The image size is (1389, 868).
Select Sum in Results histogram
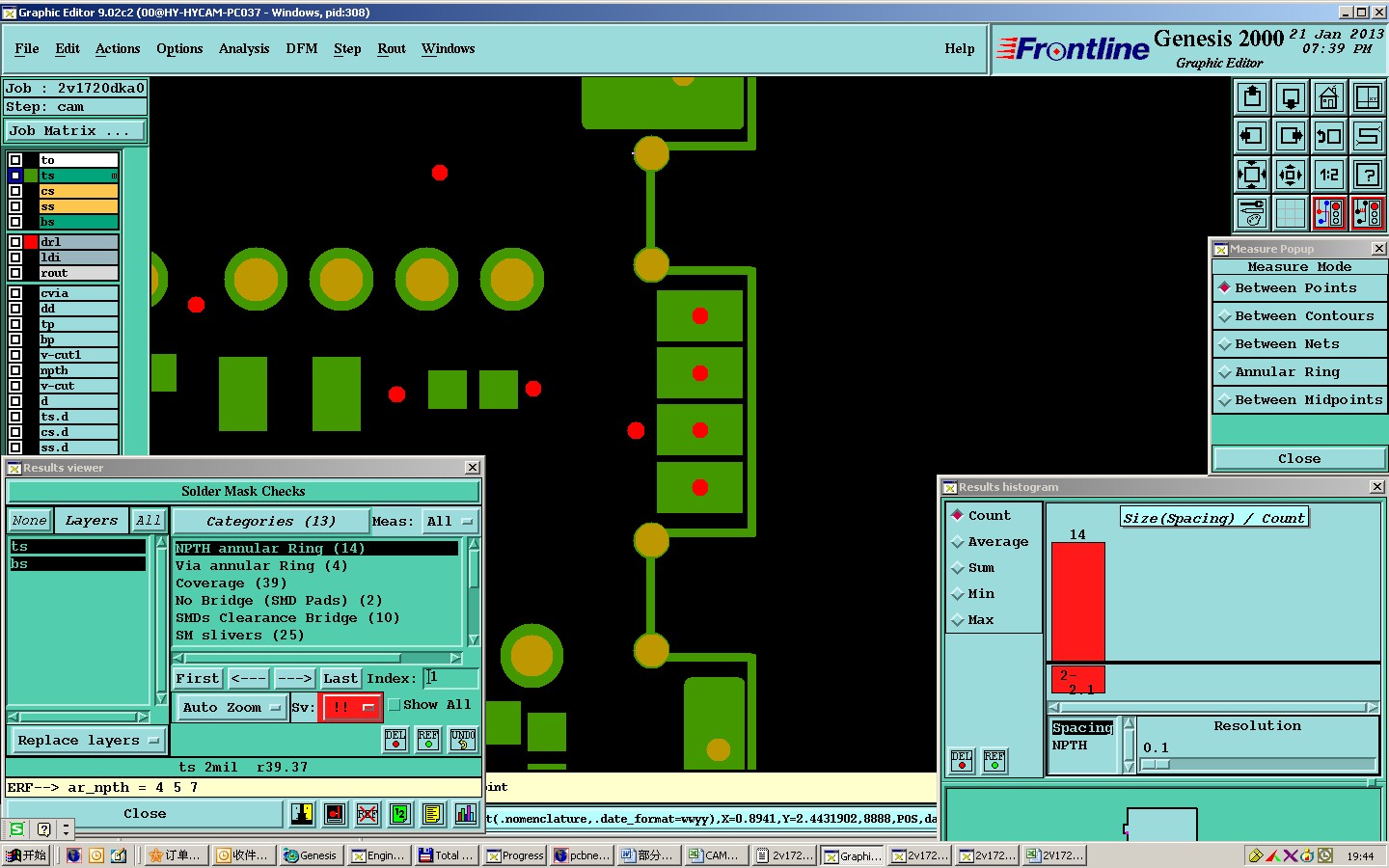pyautogui.click(x=973, y=568)
